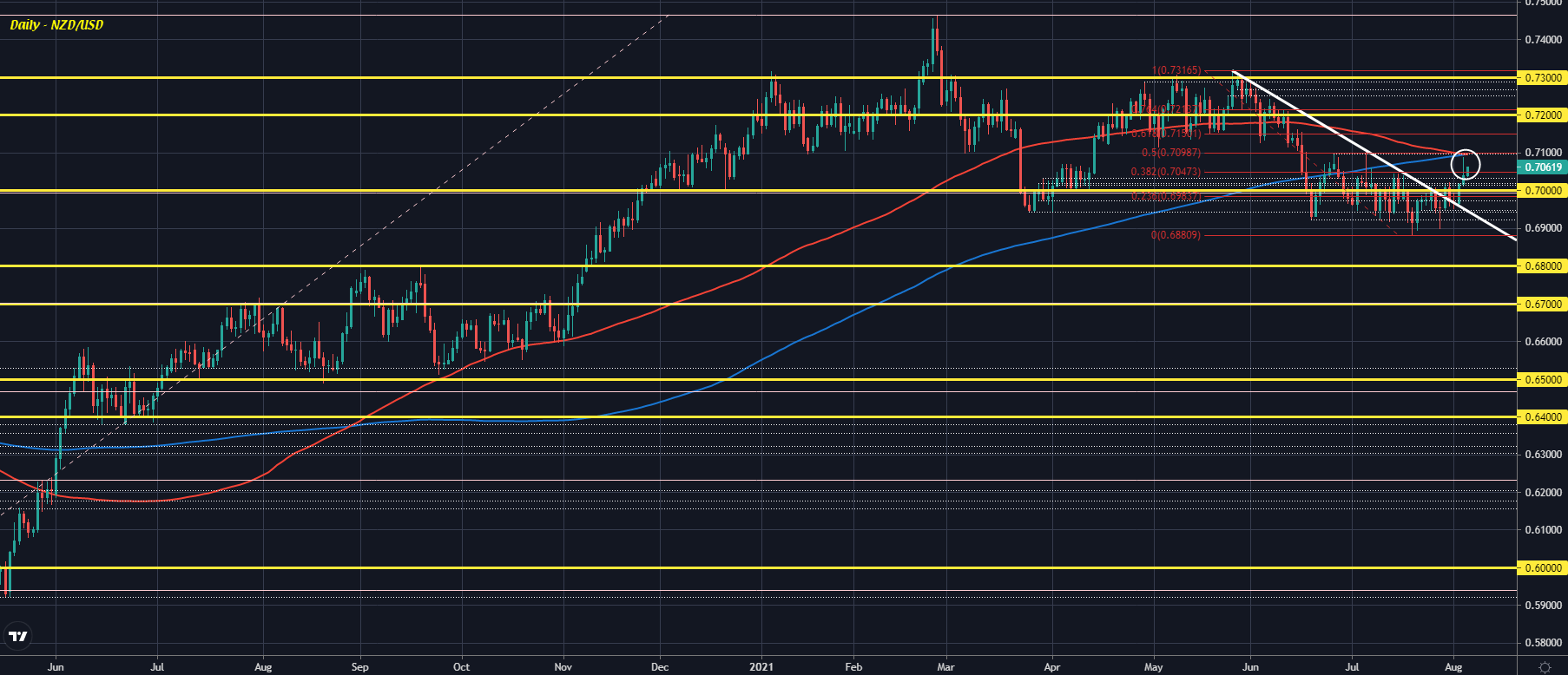Click the yellow 0.68000 price label
Image resolution: width=1568 pixels, height=675 pixels.
1543,266
